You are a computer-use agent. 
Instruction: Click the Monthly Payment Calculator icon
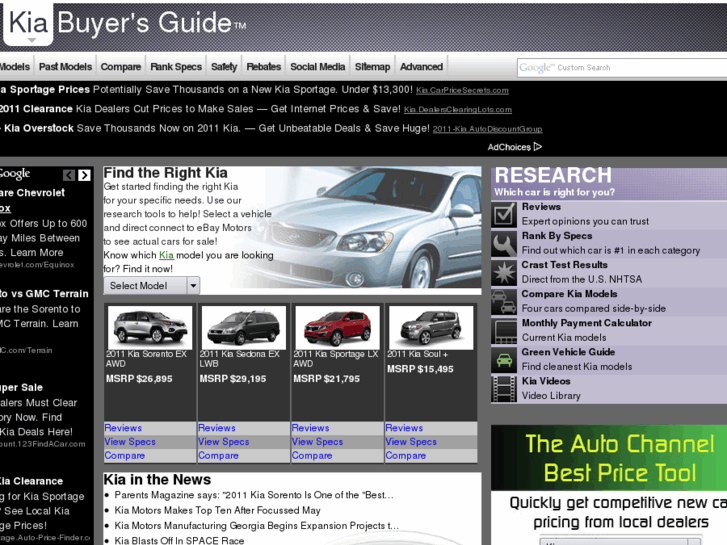pos(504,331)
